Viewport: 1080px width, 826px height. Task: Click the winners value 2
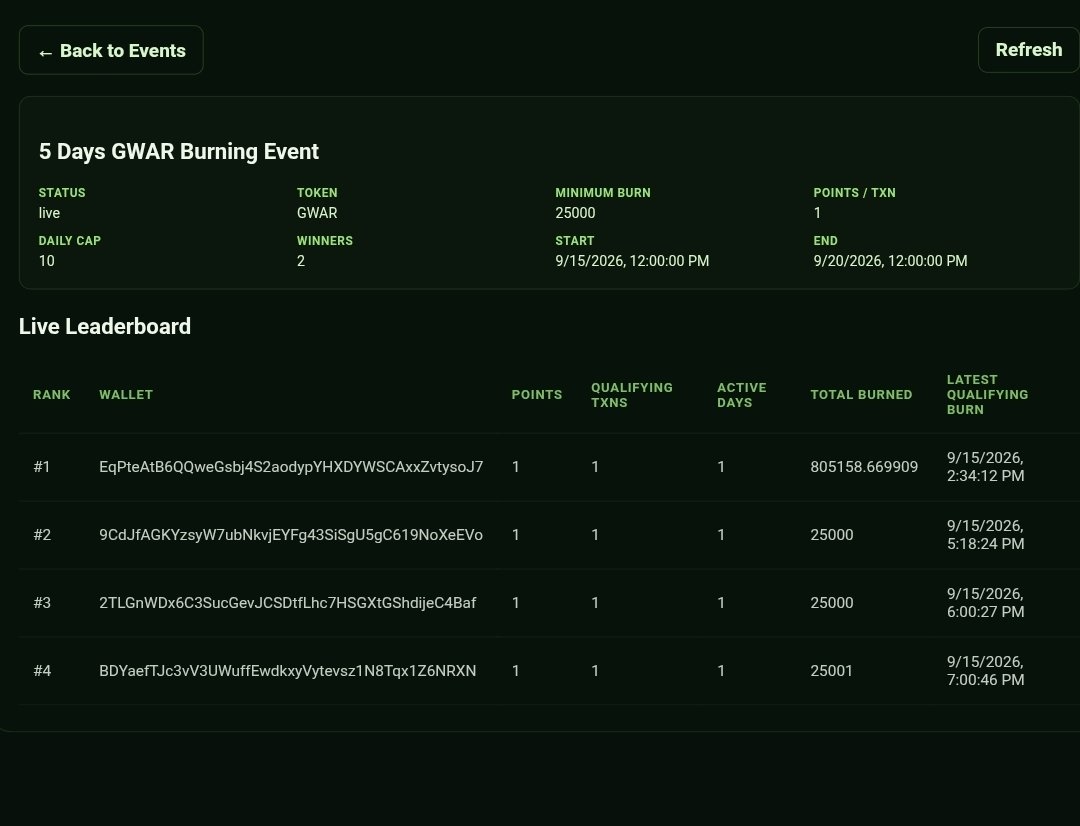(301, 261)
